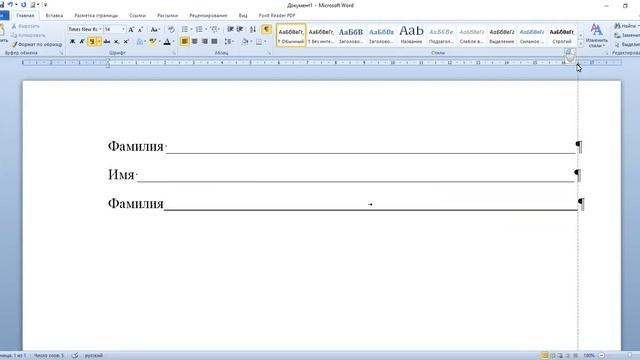Viewport: 640px width, 360px height.
Task: Select the Строгий style
Action: (562, 35)
